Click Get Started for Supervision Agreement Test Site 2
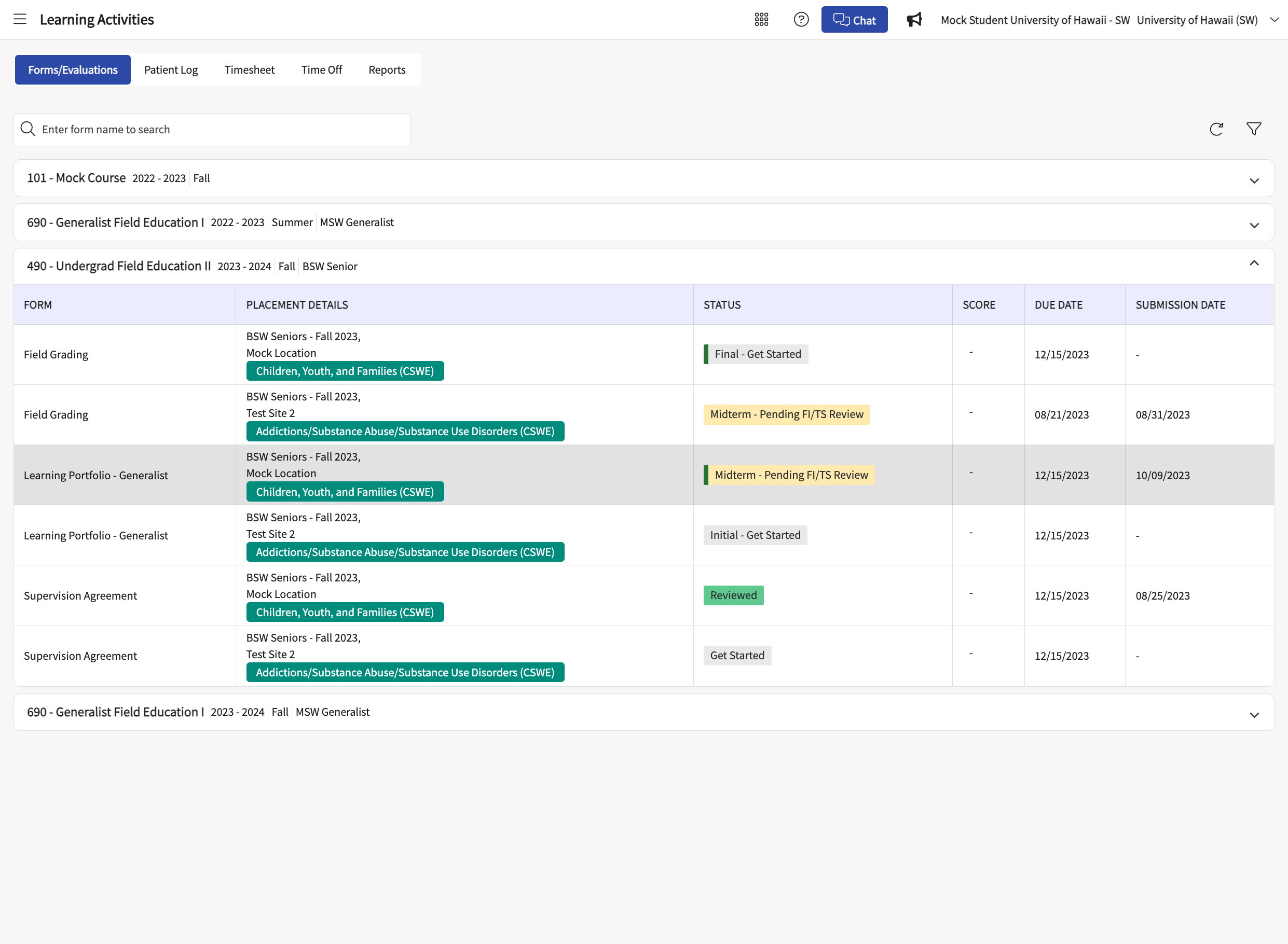The height and width of the screenshot is (944, 1288). 737,656
